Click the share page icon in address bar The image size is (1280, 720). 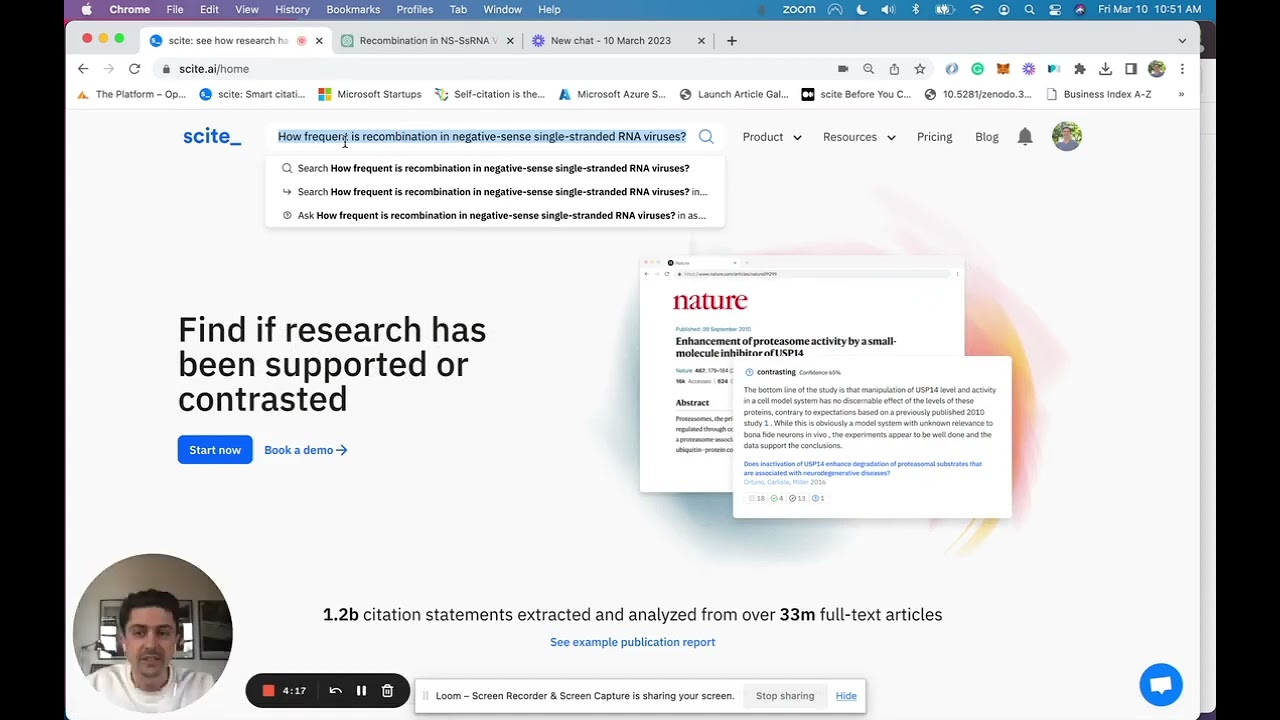[x=894, y=69]
